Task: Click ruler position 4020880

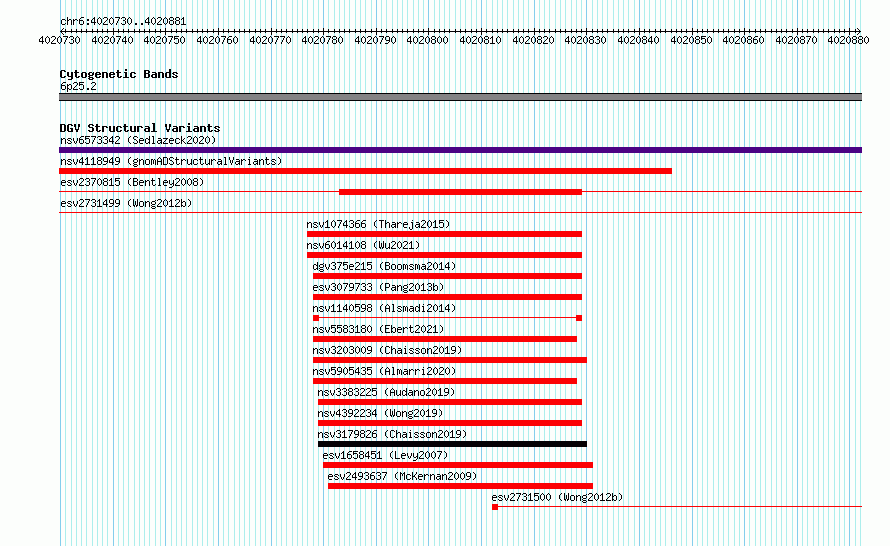Action: (x=848, y=40)
